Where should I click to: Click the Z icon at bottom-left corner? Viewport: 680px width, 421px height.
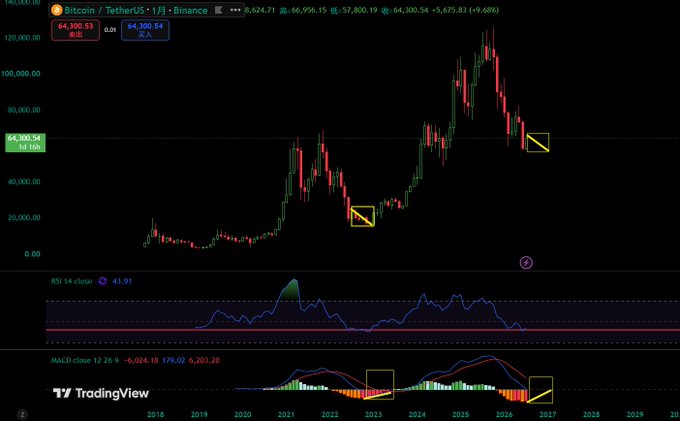coord(22,414)
